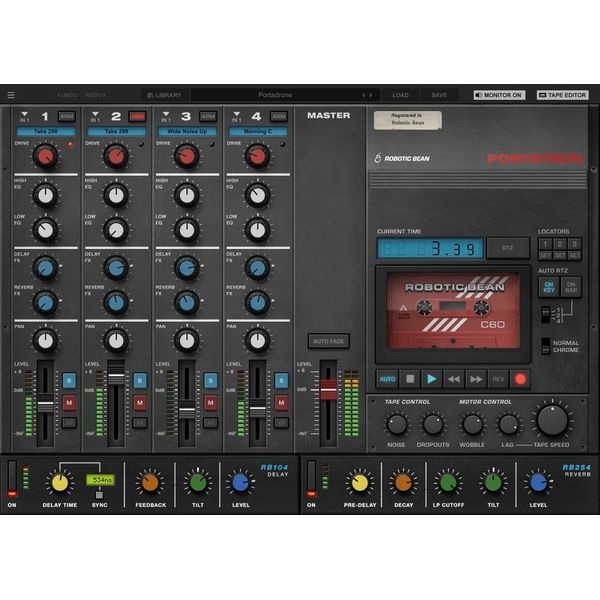Toggle REV reverse playback

pos(498,379)
